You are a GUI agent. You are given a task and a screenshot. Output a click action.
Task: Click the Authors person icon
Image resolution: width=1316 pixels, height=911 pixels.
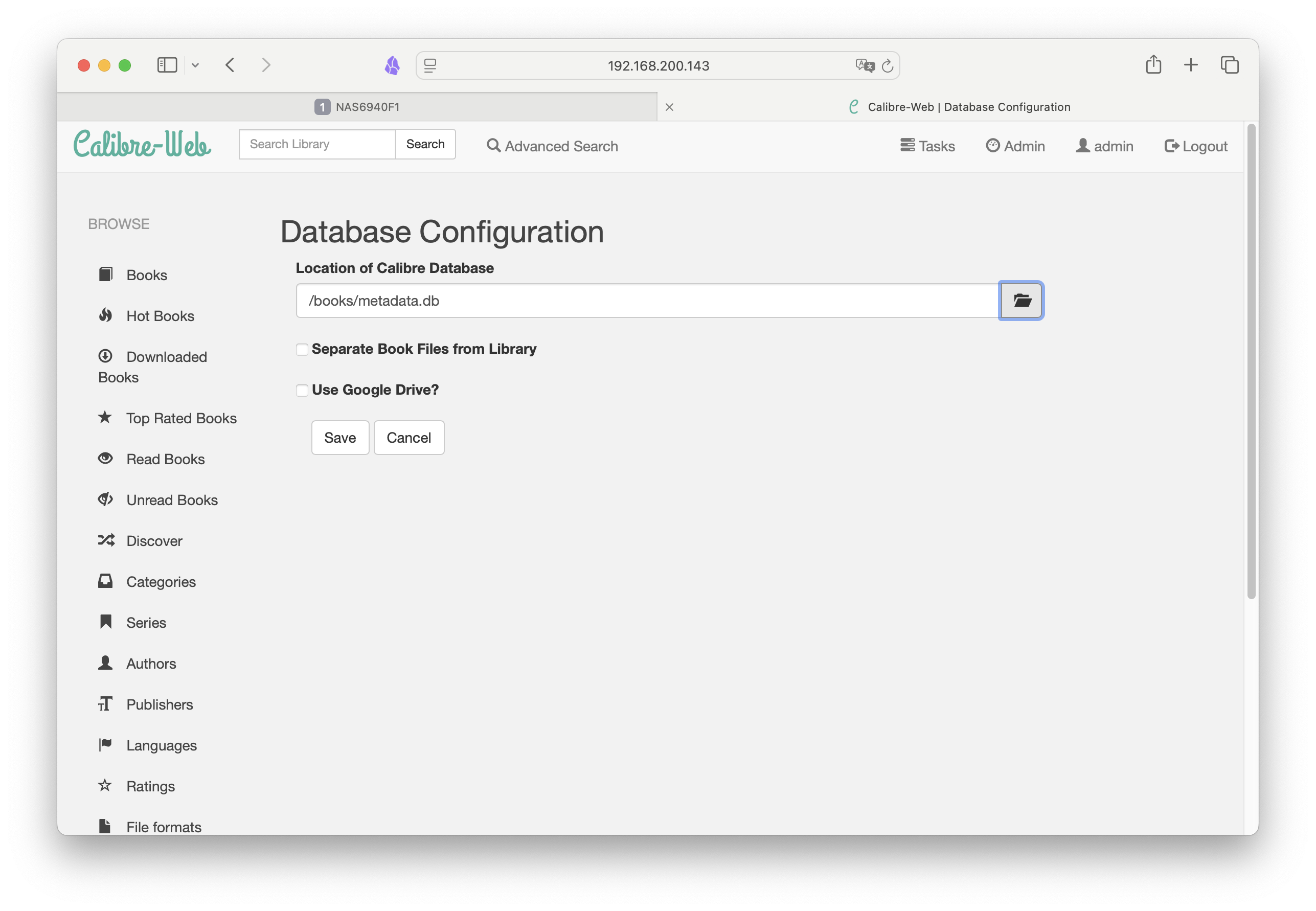(x=106, y=663)
